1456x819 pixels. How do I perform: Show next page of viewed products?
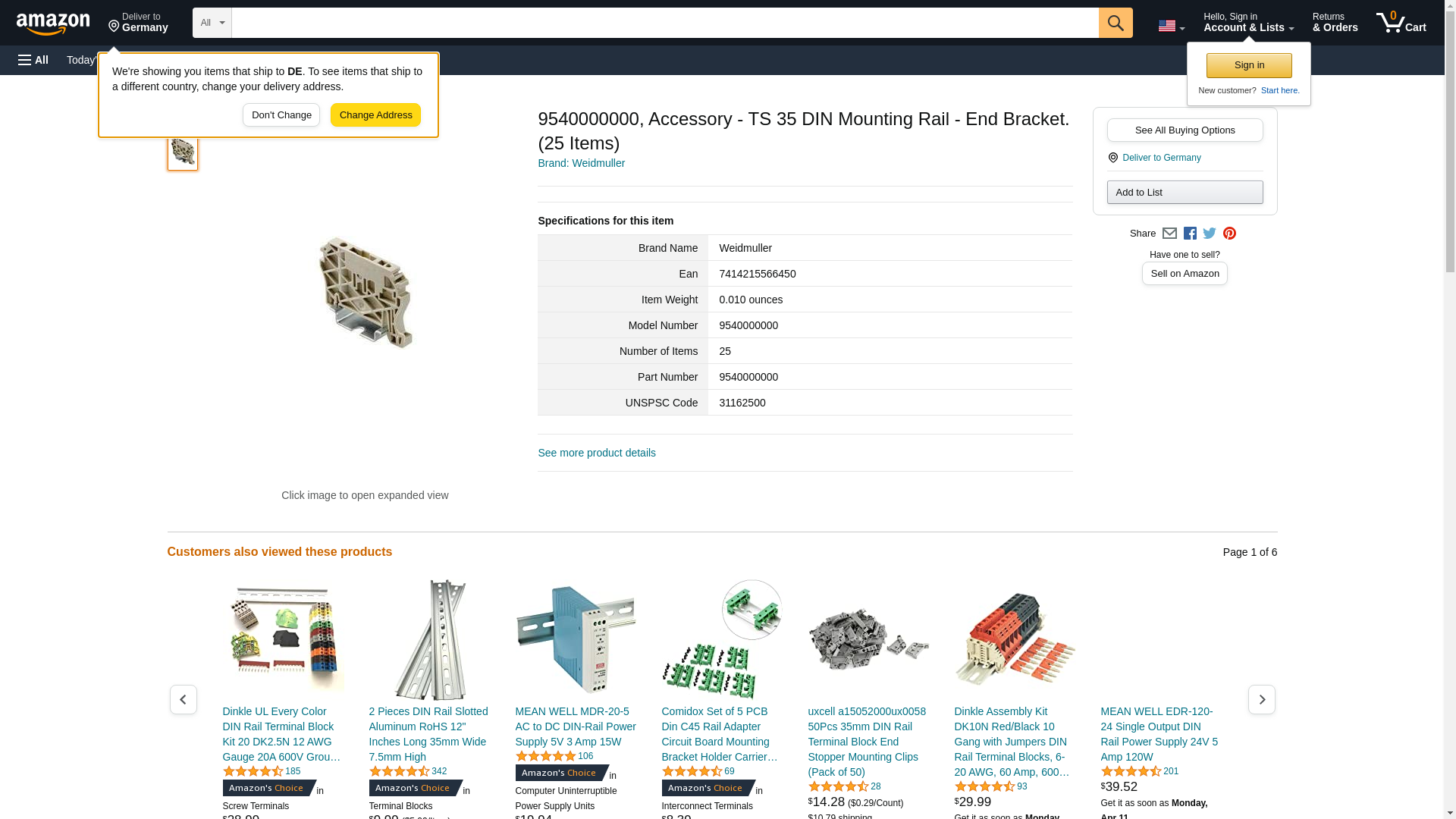(1261, 699)
